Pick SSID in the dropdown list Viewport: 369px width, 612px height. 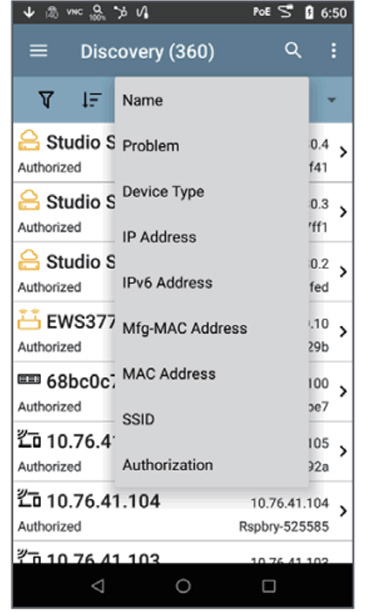point(138,420)
